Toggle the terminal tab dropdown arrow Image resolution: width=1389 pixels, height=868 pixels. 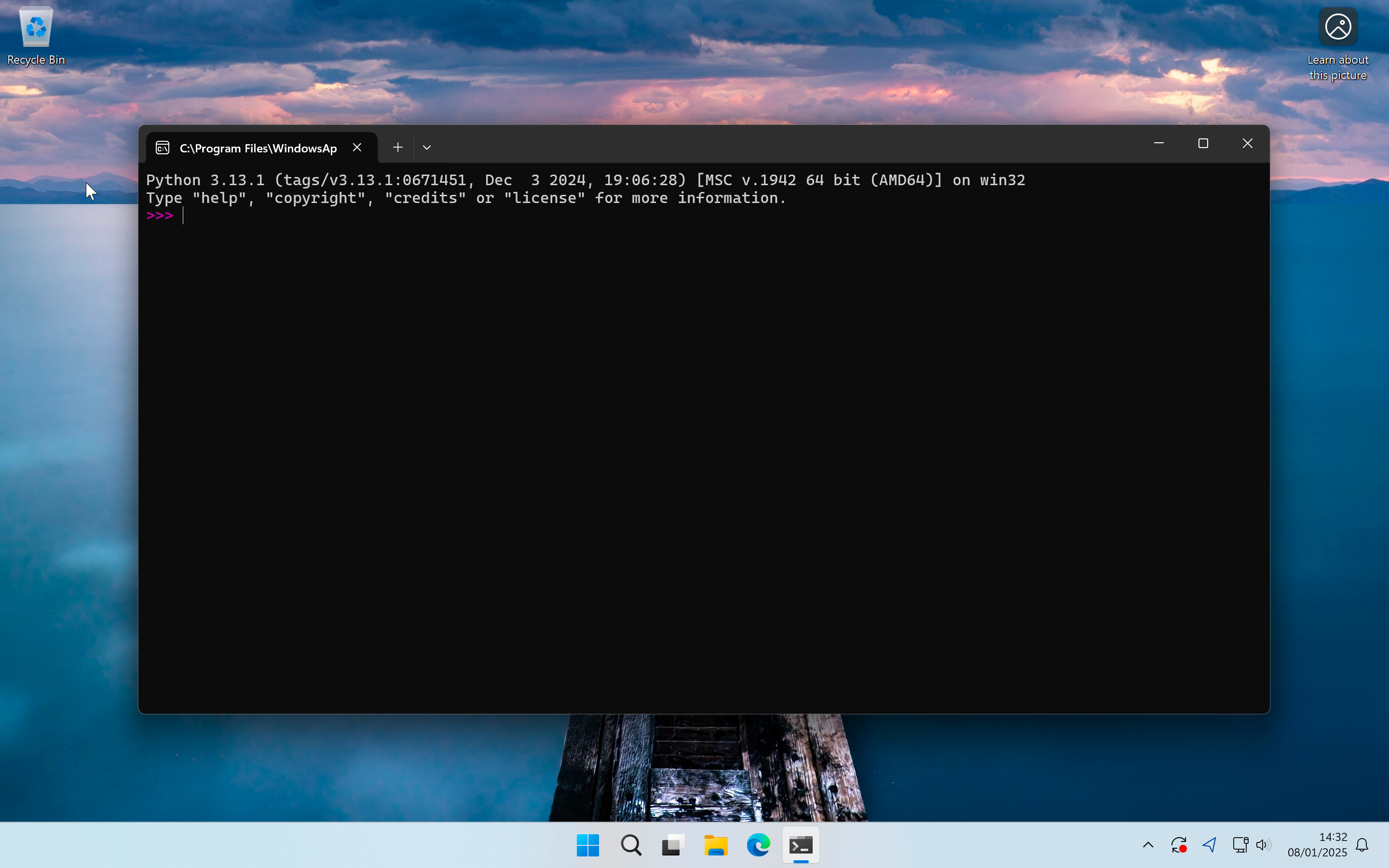coord(426,147)
